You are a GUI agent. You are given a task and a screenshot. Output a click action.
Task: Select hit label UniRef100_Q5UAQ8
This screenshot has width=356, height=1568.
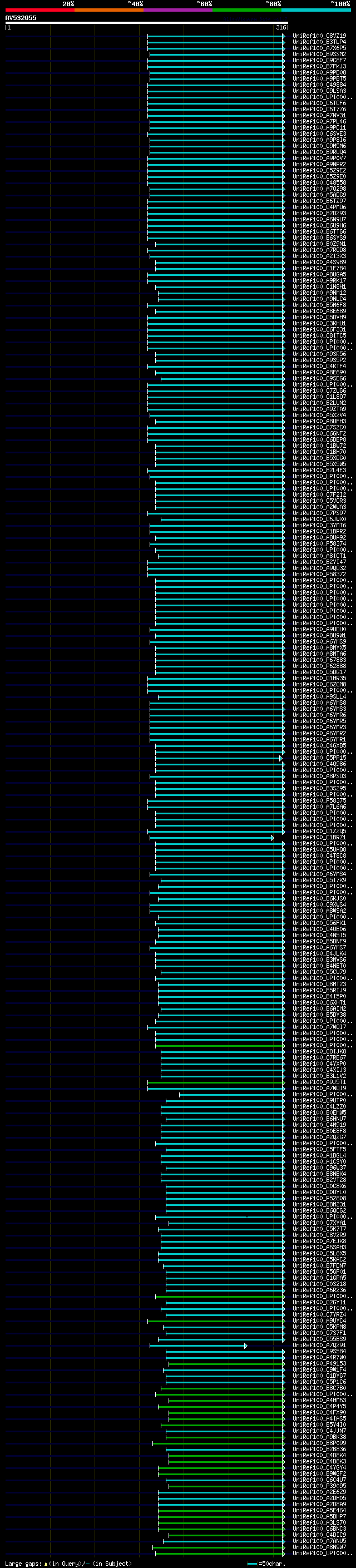[319, 850]
